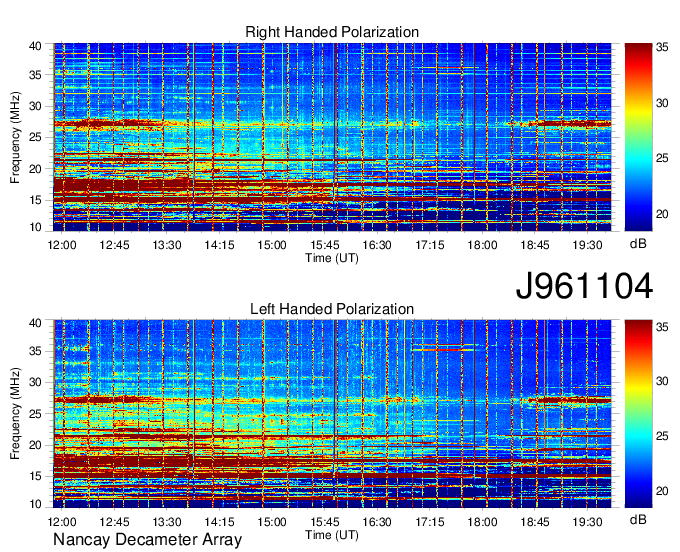Click 19:30 tick on left-handed plot time axis
This screenshot has width=680, height=552.
[588, 522]
